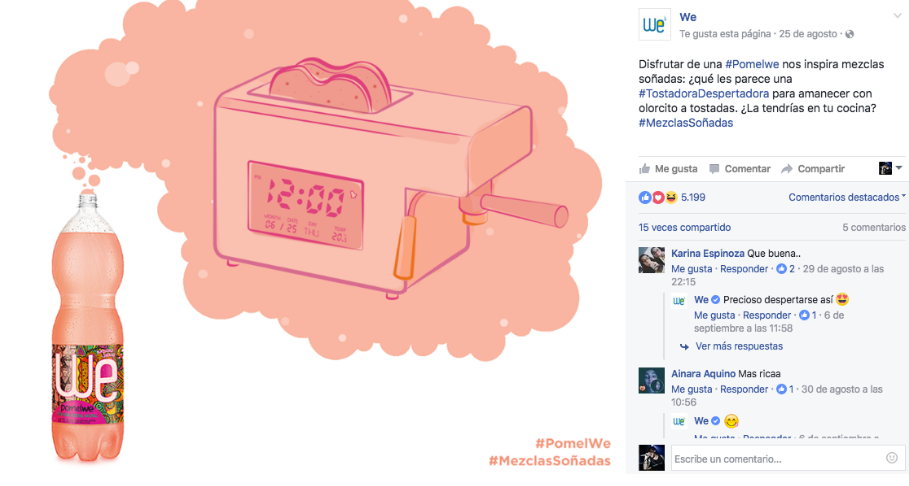Click Responder under Ainara Aquino's comment
Viewport: 909px width, 486px height.
(x=744, y=390)
